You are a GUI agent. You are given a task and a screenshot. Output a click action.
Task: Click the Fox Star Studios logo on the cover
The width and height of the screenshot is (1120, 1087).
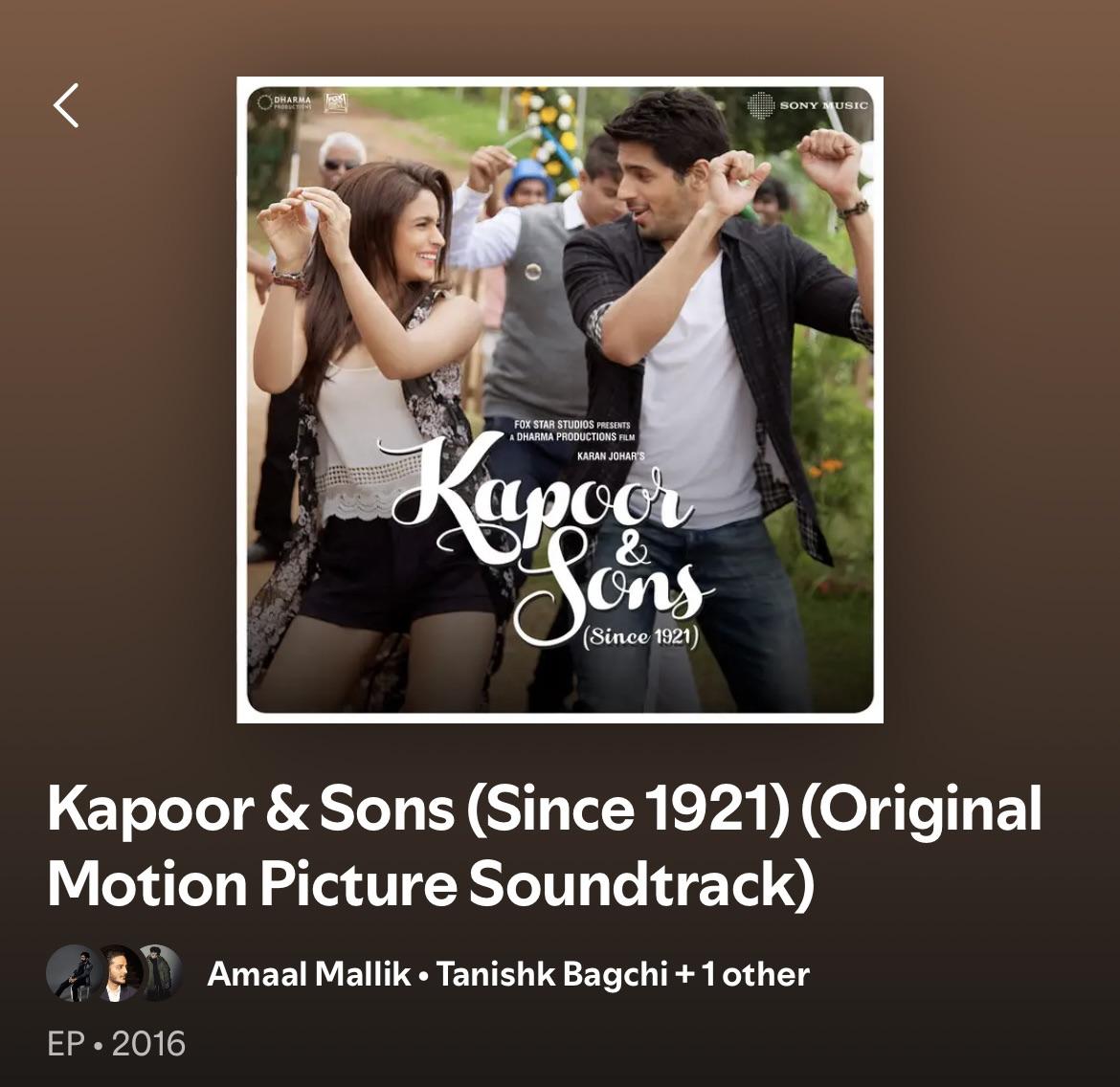click(x=335, y=102)
